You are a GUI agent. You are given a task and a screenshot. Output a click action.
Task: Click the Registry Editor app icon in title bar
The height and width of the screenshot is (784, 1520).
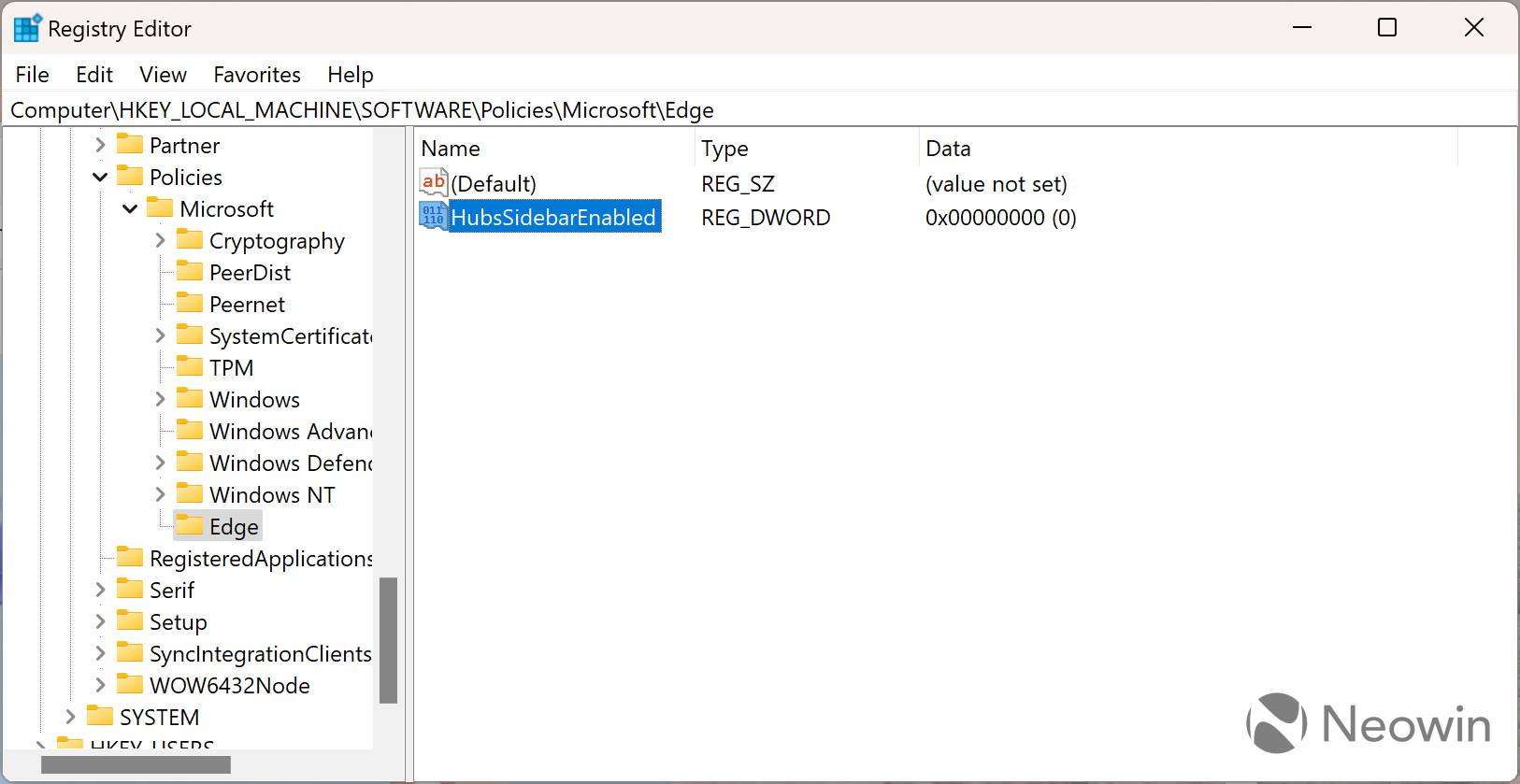coord(27,28)
